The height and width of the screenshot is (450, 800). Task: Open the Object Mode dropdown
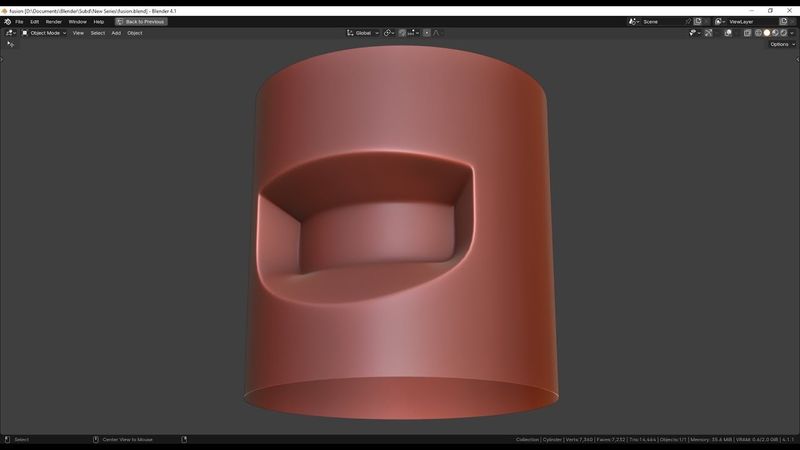[x=44, y=33]
